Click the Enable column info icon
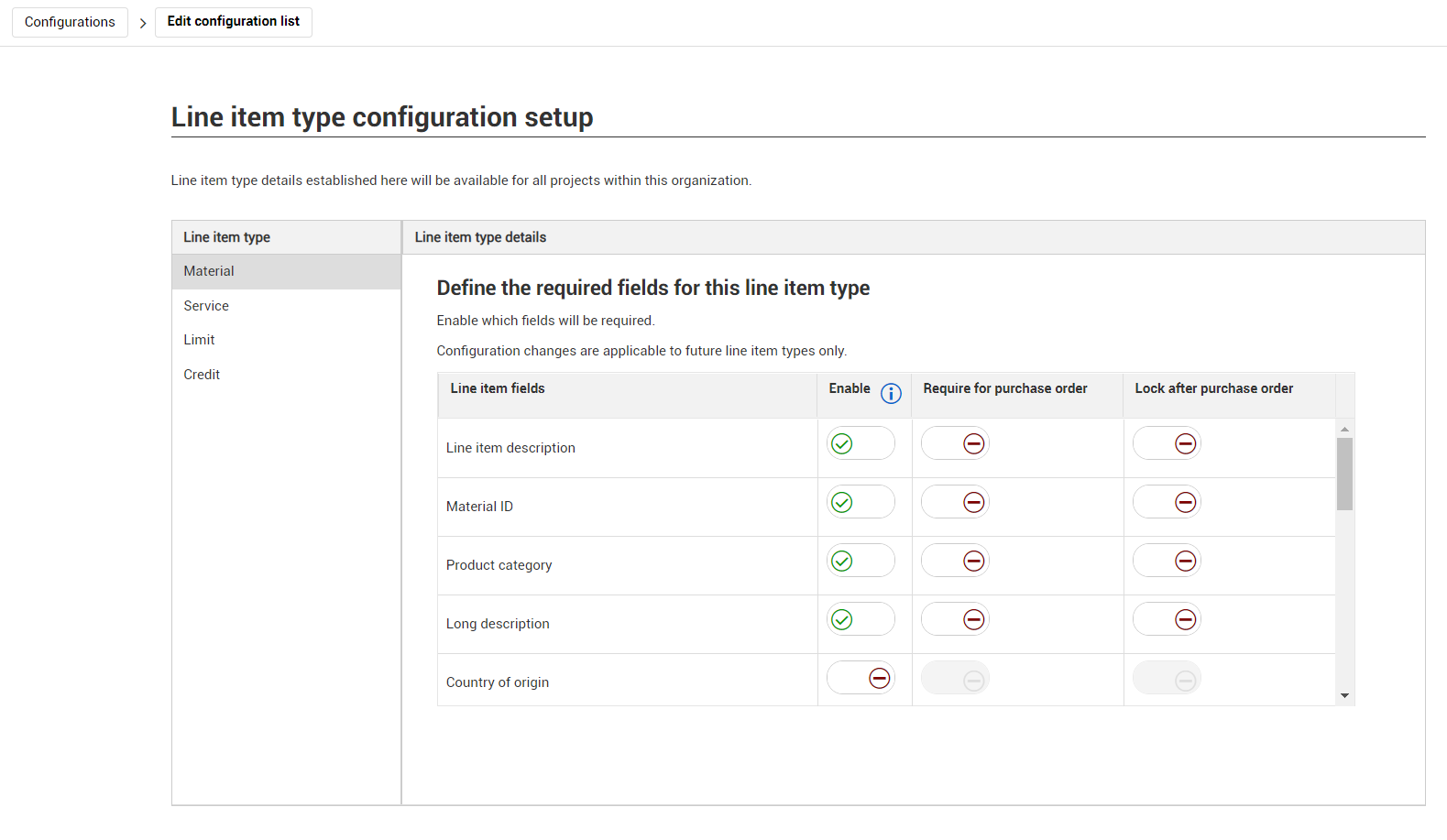 point(891,393)
